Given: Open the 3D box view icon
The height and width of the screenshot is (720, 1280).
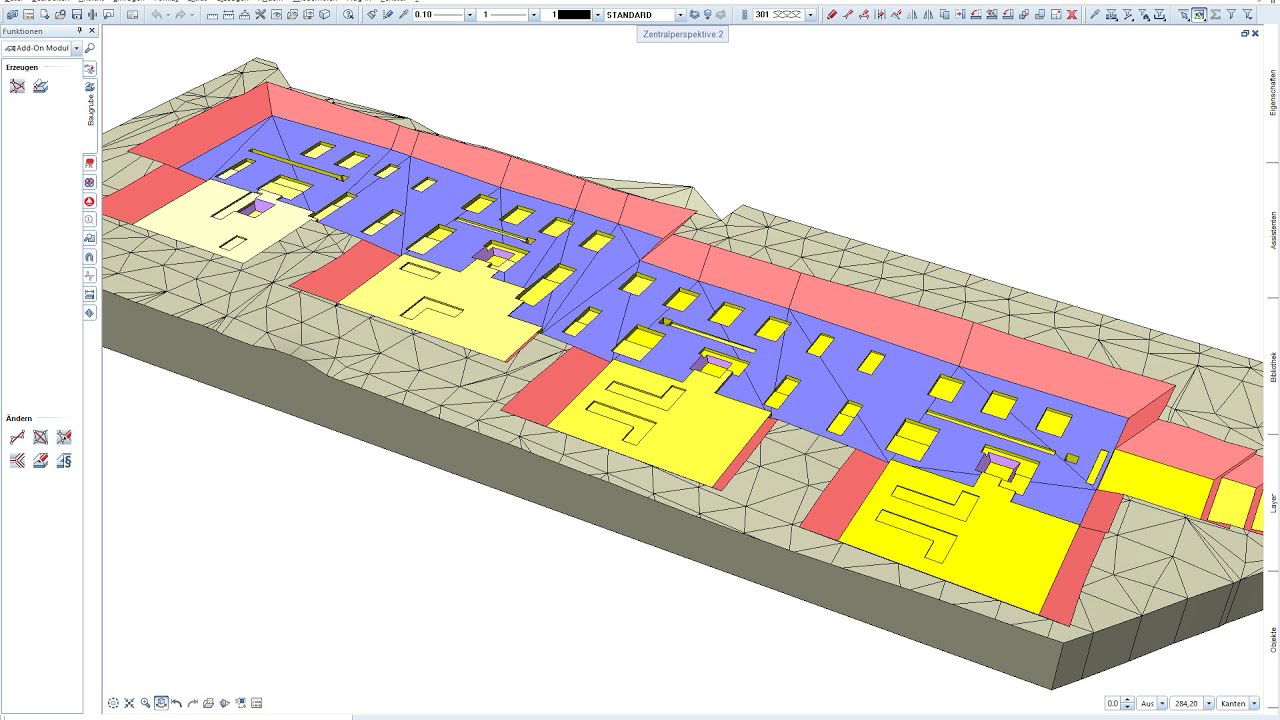Looking at the screenshot, I should pos(325,15).
